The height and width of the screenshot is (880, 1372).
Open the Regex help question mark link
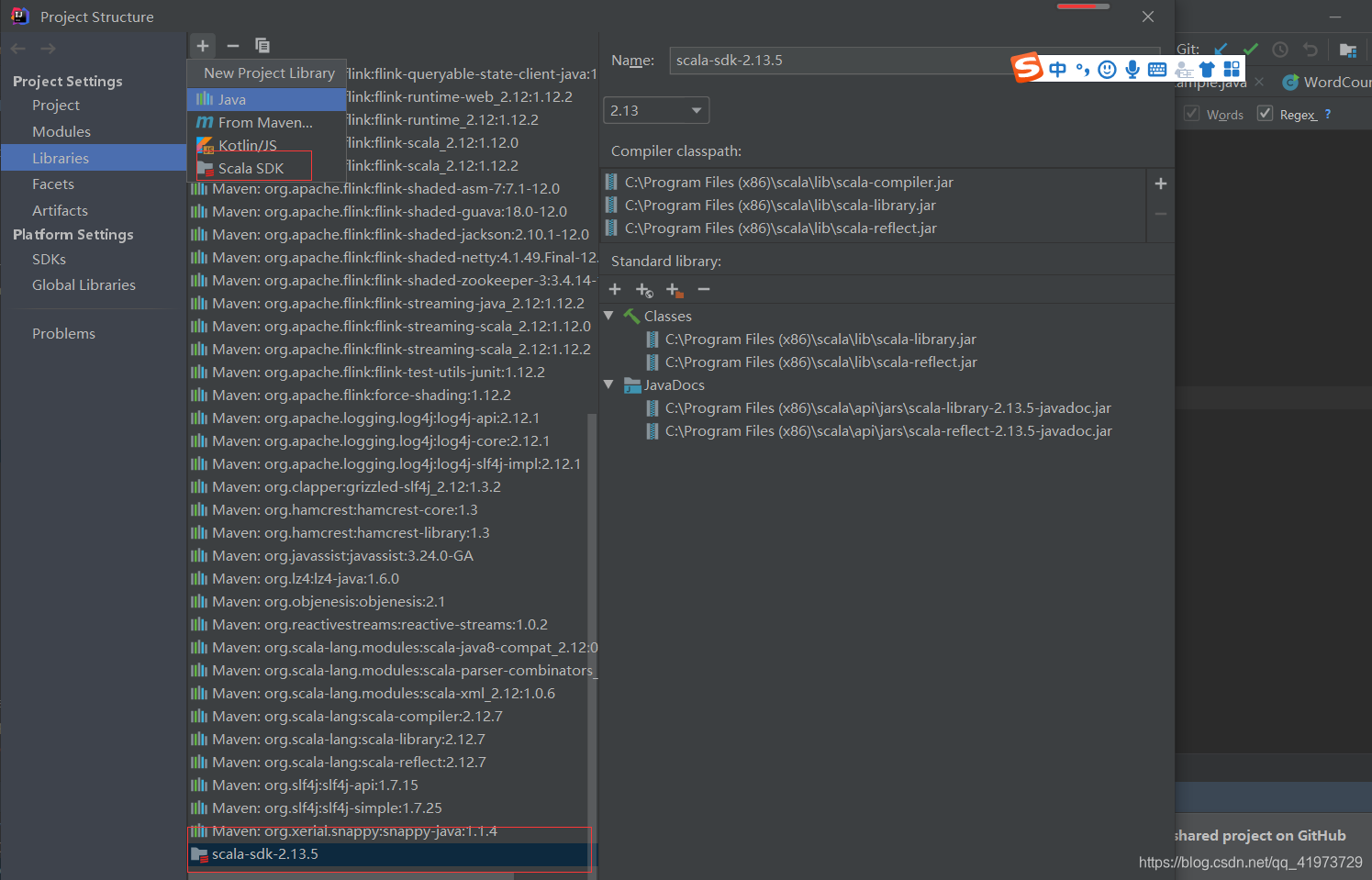[x=1327, y=114]
